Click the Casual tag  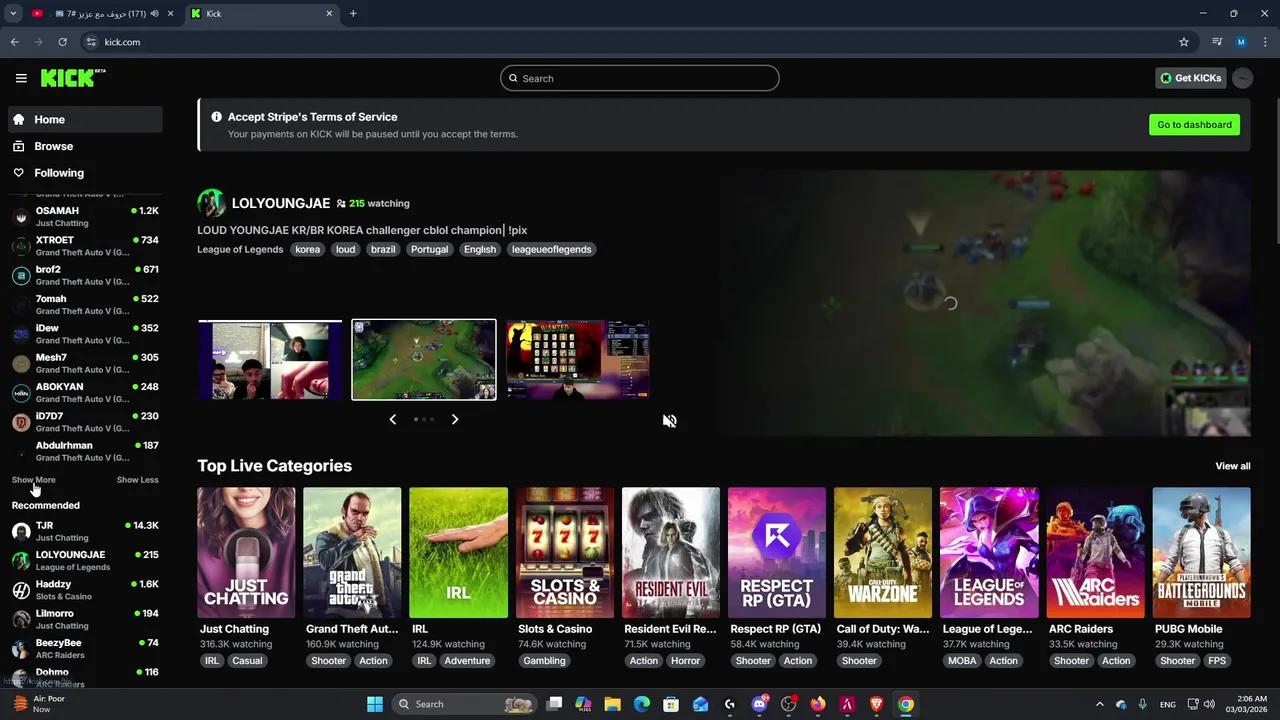point(247,661)
